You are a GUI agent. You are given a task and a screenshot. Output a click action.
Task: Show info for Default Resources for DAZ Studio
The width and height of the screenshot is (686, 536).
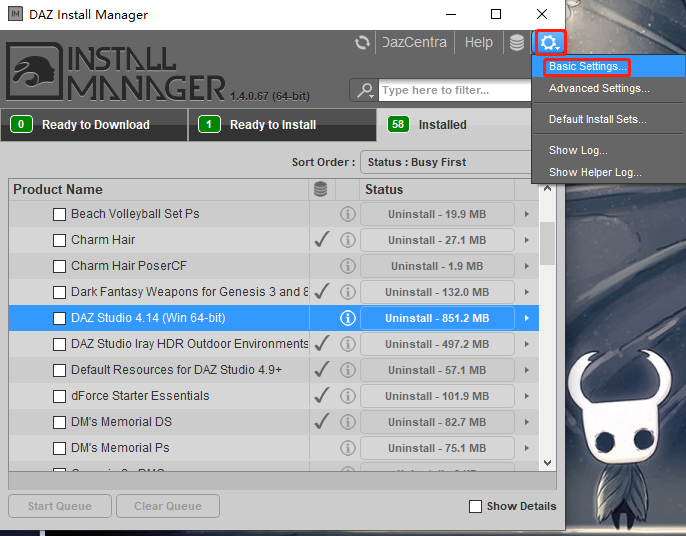click(x=348, y=370)
